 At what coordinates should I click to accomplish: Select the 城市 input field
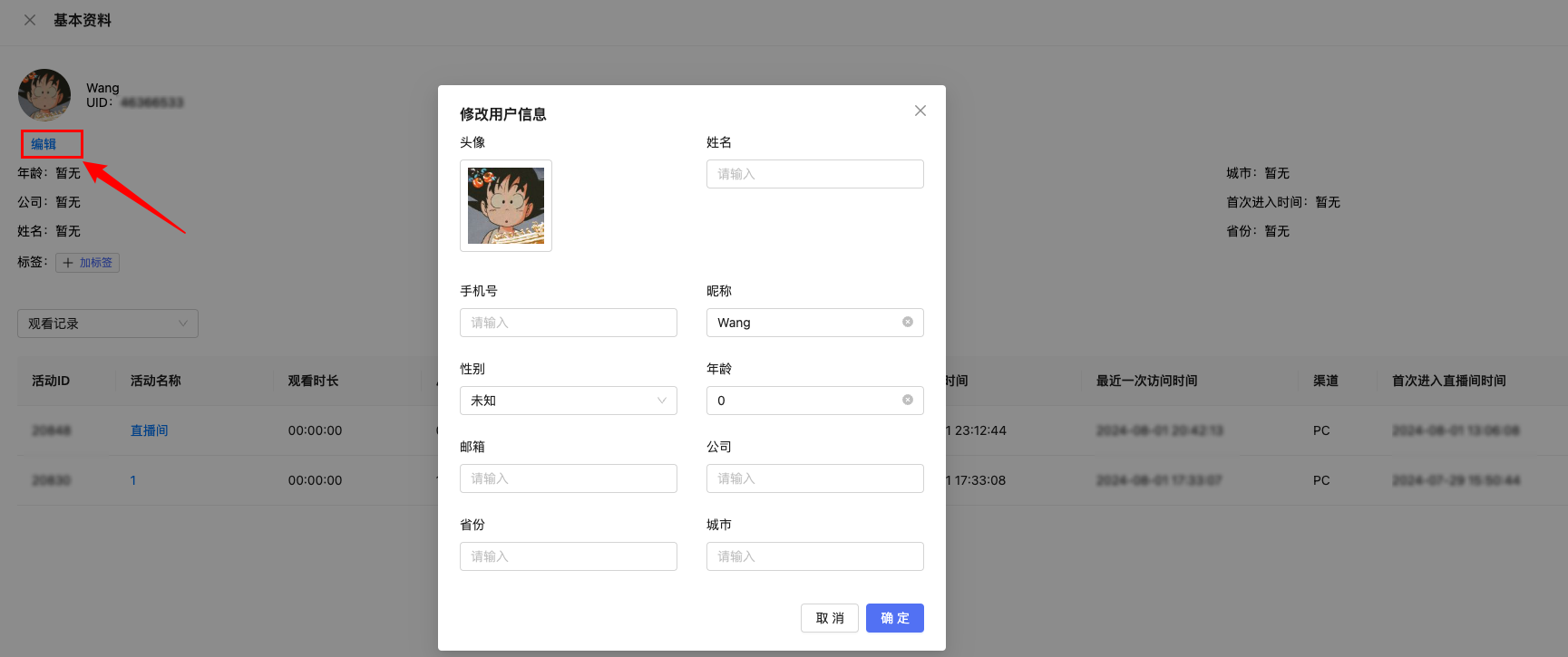click(x=814, y=556)
